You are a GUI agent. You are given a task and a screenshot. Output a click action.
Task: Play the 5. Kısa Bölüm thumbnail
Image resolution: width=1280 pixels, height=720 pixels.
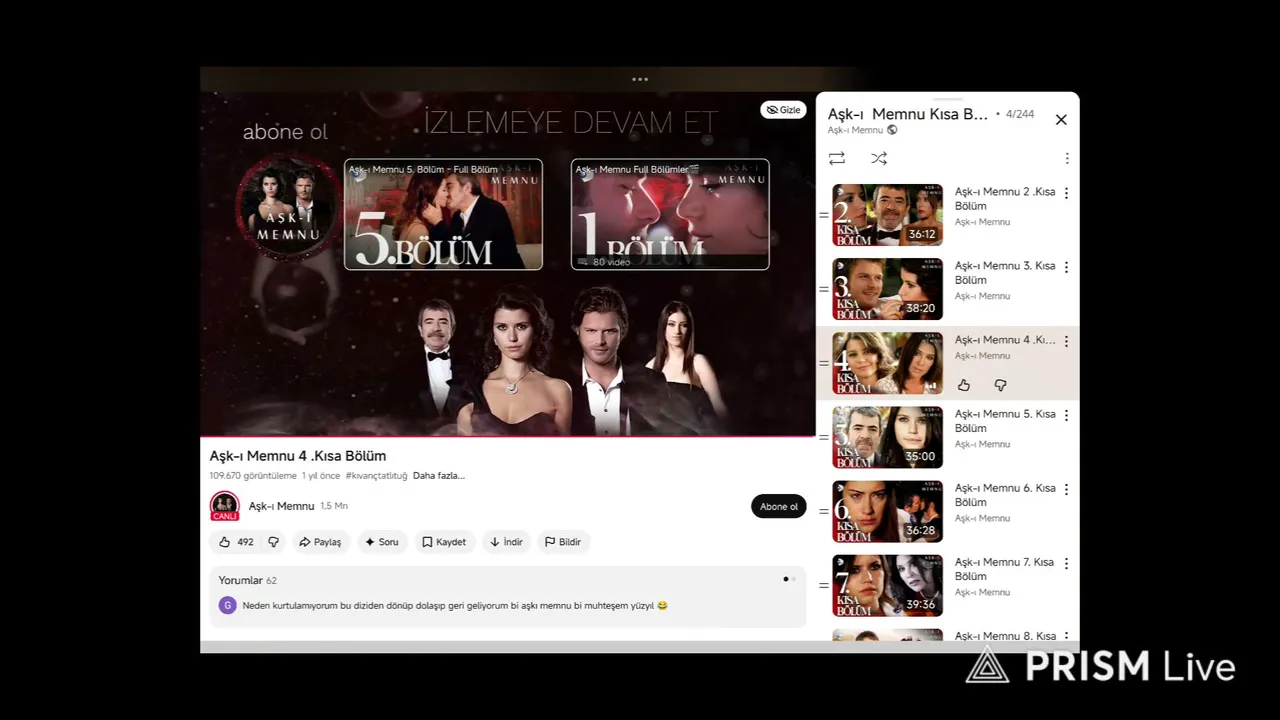[x=887, y=437]
